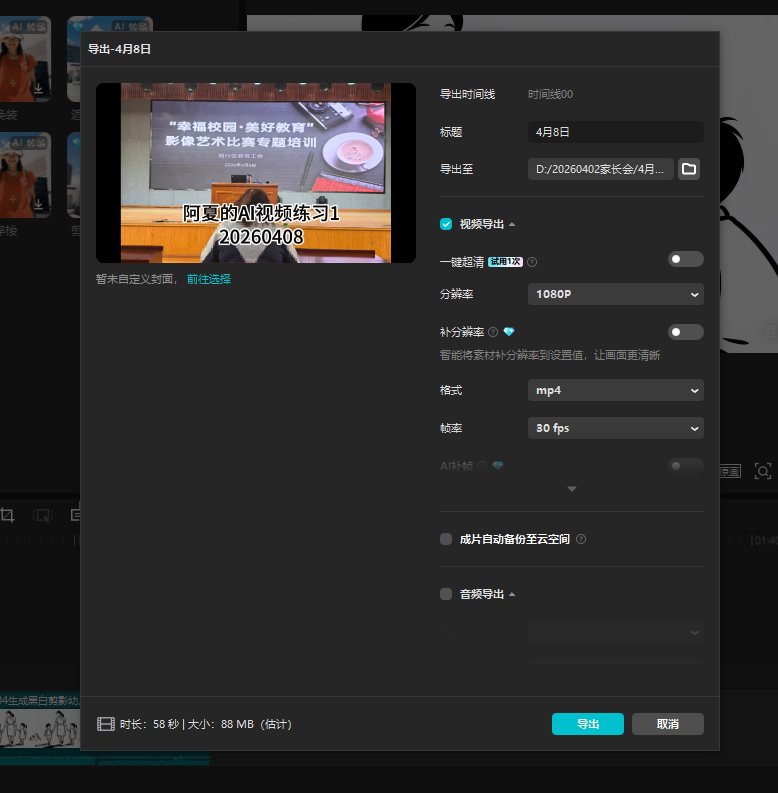
Task: Open folder browser for export path
Action: click(688, 169)
